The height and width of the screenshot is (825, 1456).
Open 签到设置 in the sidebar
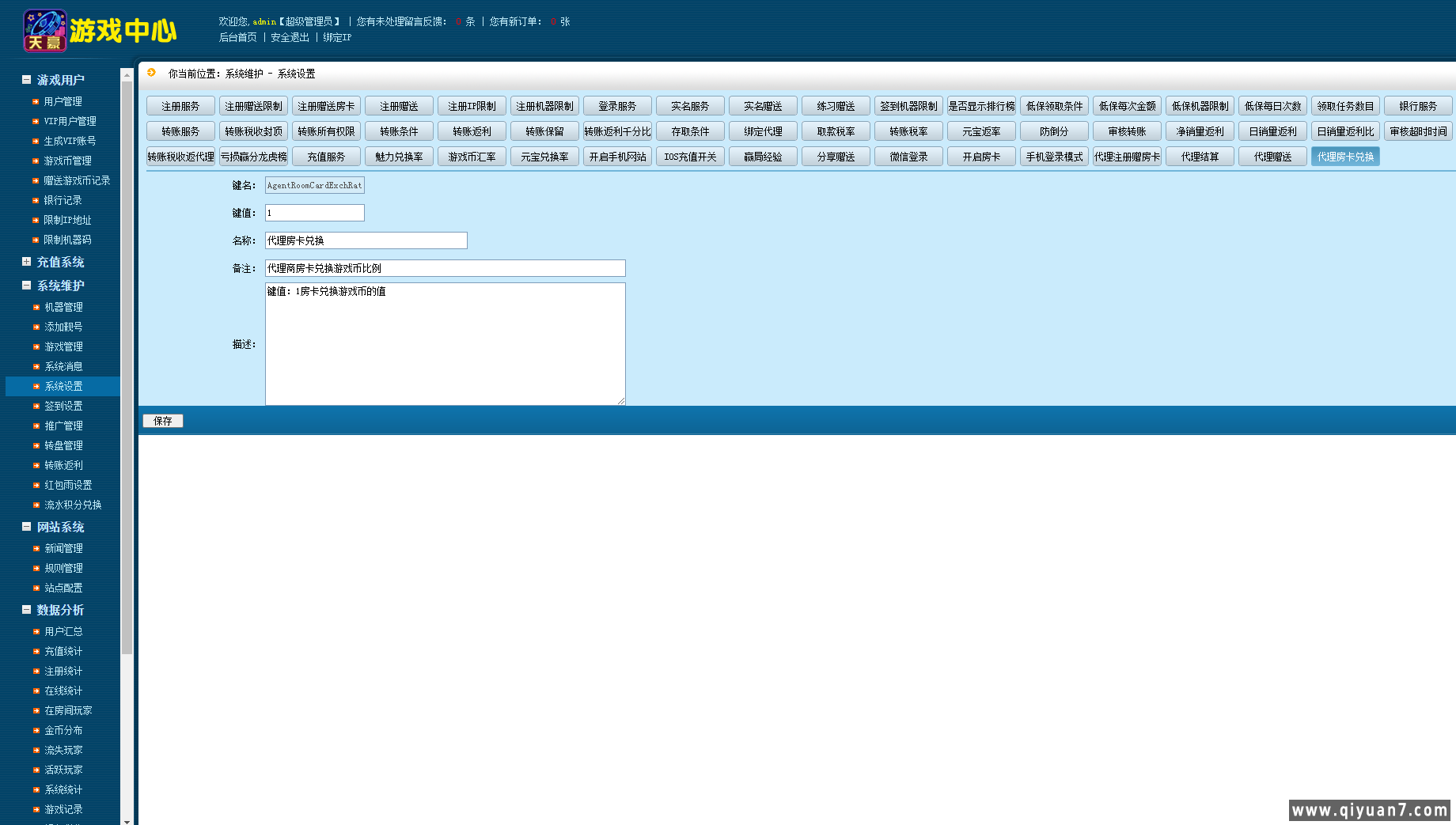coord(63,406)
